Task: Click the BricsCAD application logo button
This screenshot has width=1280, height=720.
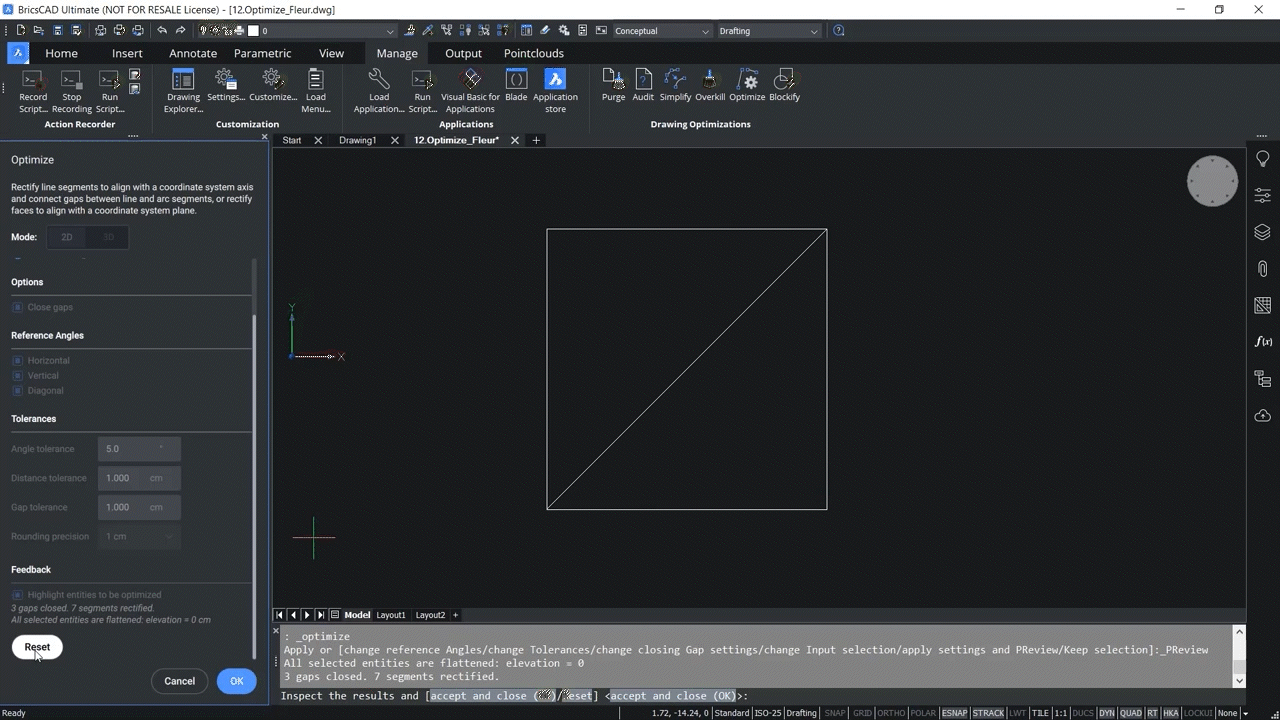Action: point(18,53)
